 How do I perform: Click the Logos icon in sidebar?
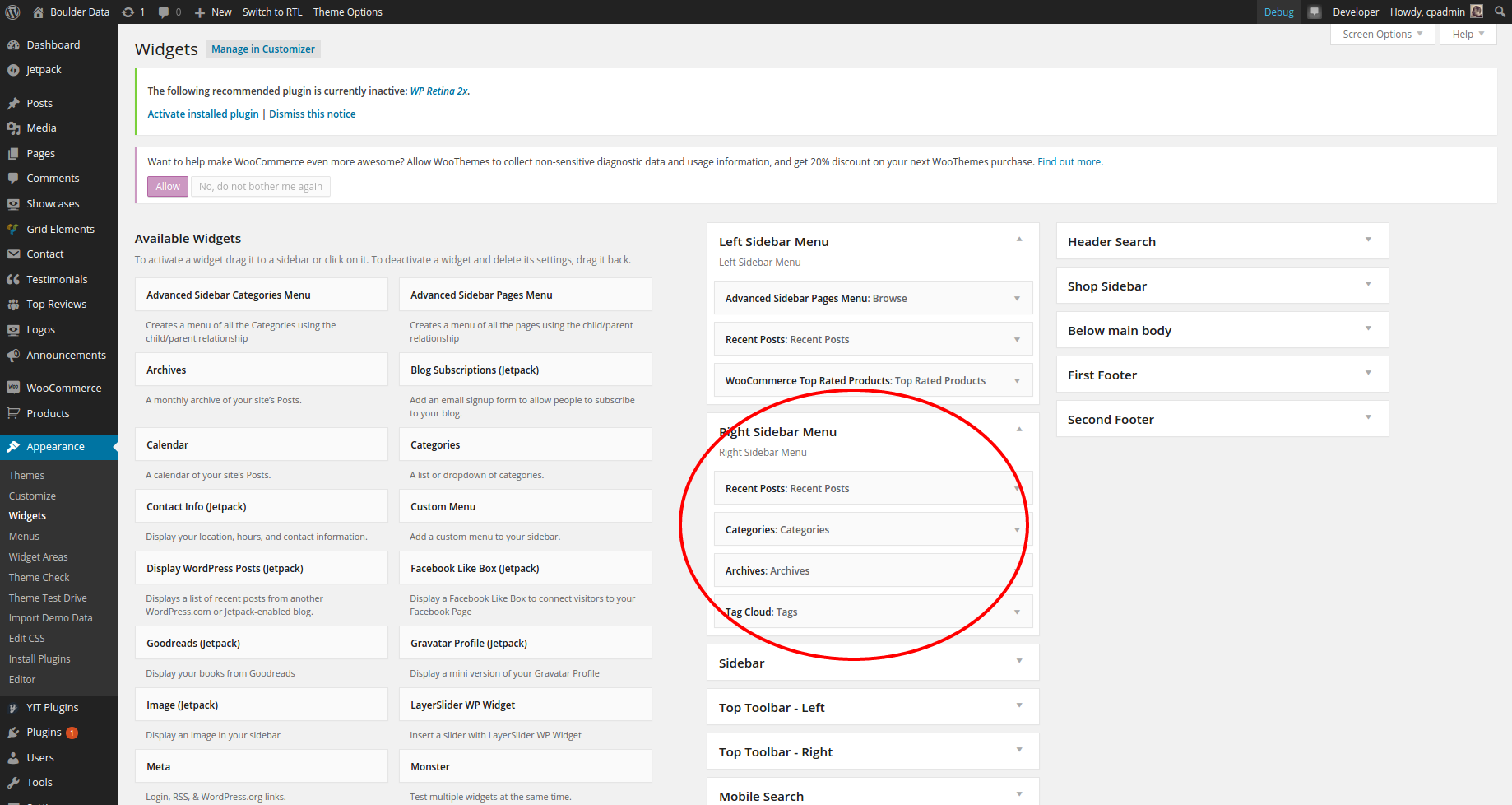13,330
